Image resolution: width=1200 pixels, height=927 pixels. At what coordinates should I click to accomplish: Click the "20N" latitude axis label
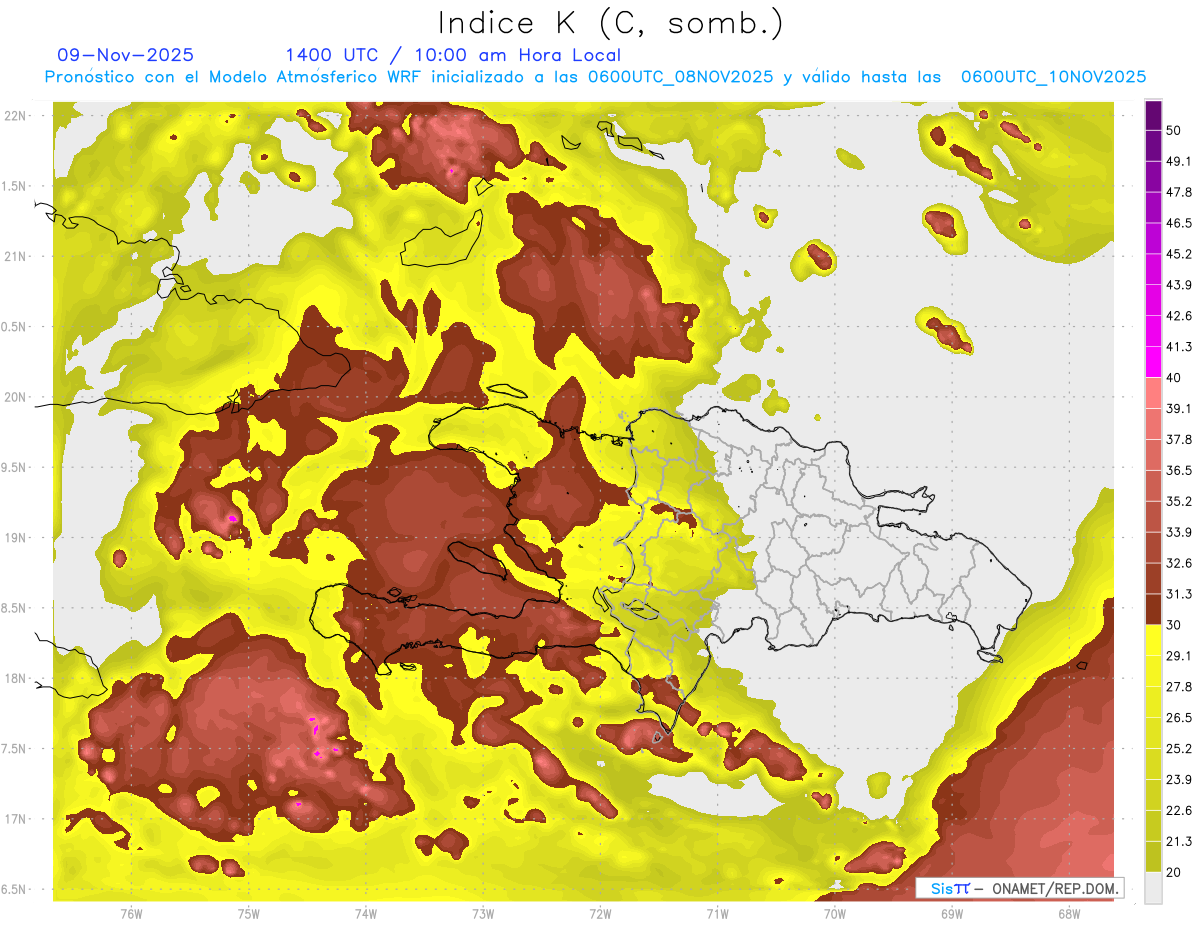[15, 397]
